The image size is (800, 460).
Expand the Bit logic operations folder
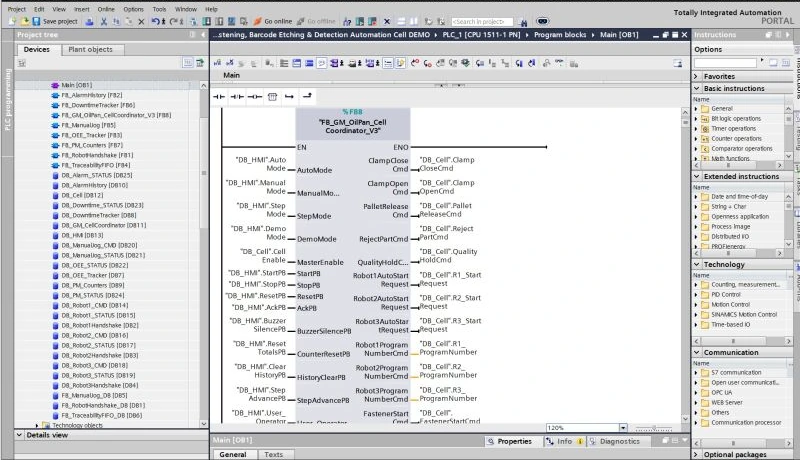point(696,118)
